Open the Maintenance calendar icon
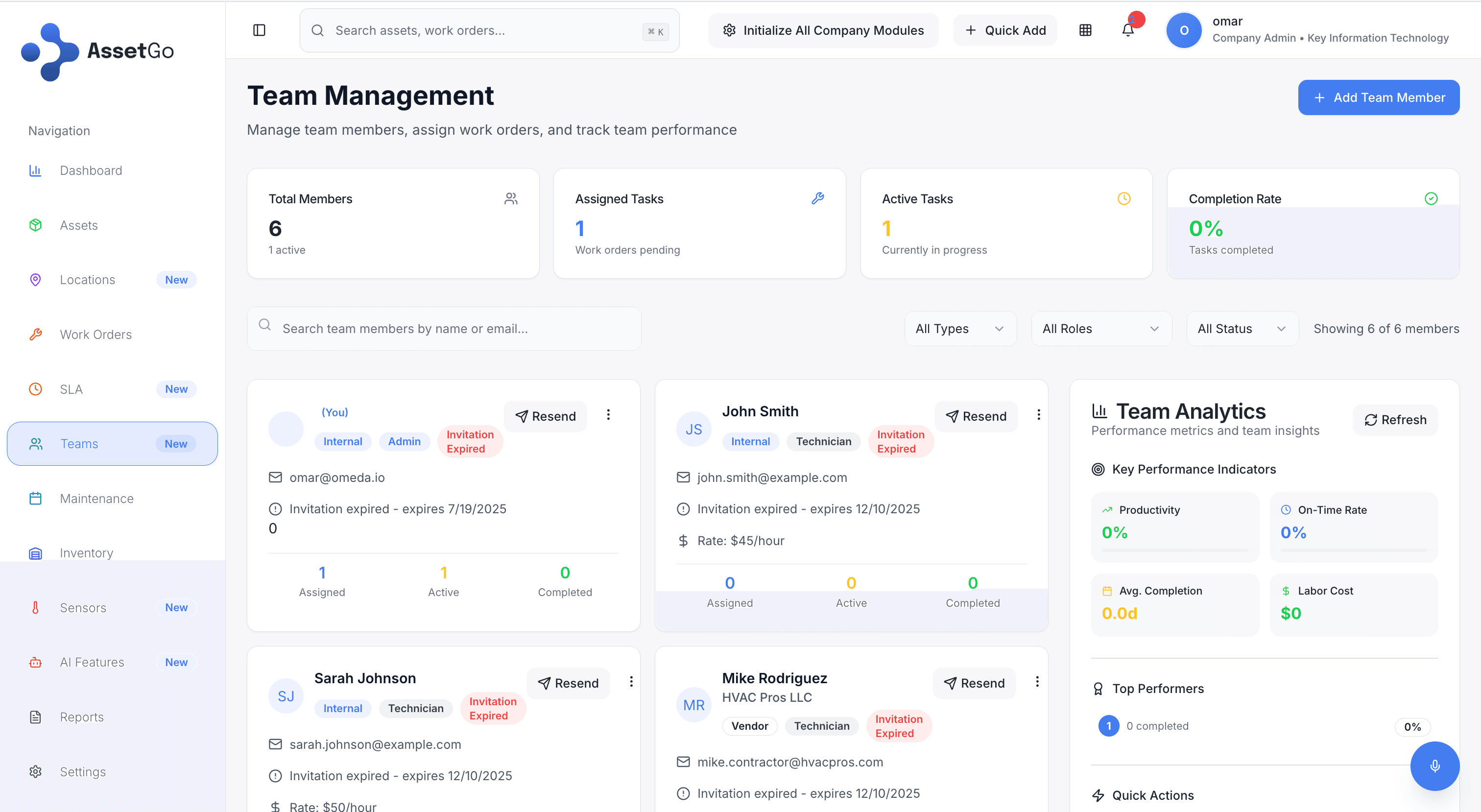Screen dimensions: 1481x812 coord(35,498)
